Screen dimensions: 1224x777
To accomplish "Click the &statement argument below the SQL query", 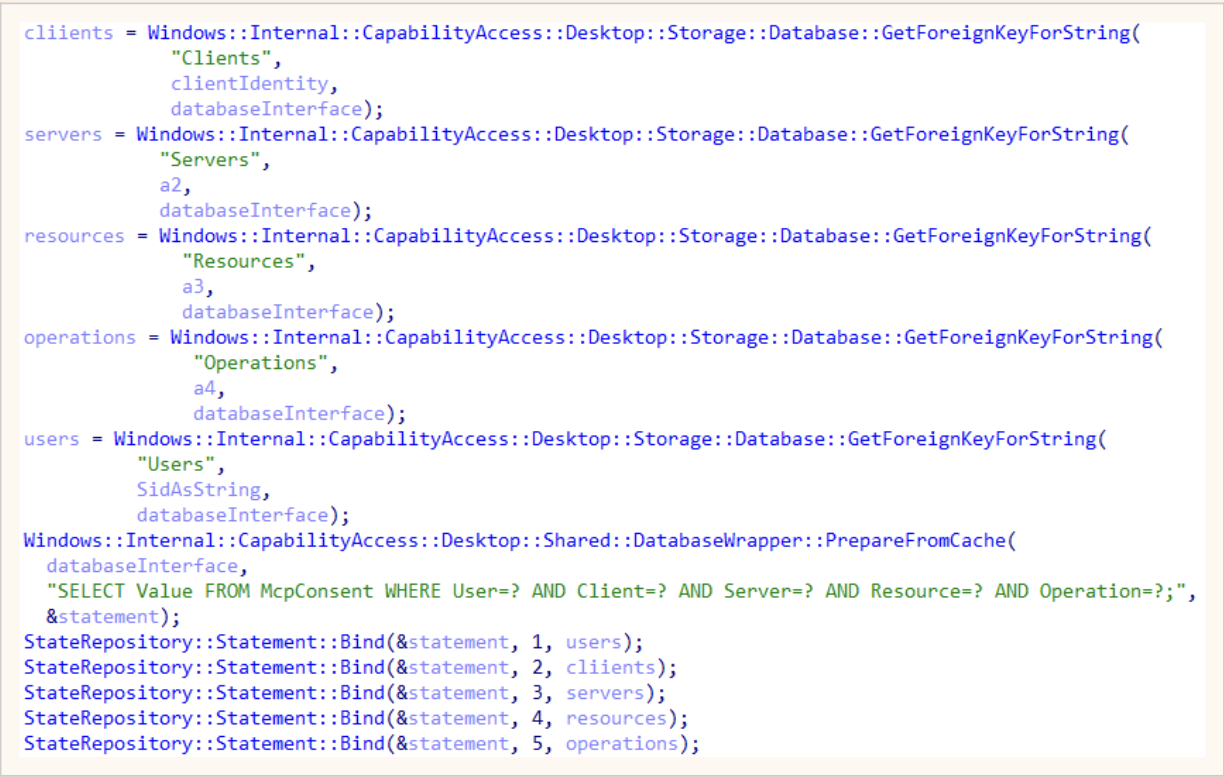I will click(101, 616).
